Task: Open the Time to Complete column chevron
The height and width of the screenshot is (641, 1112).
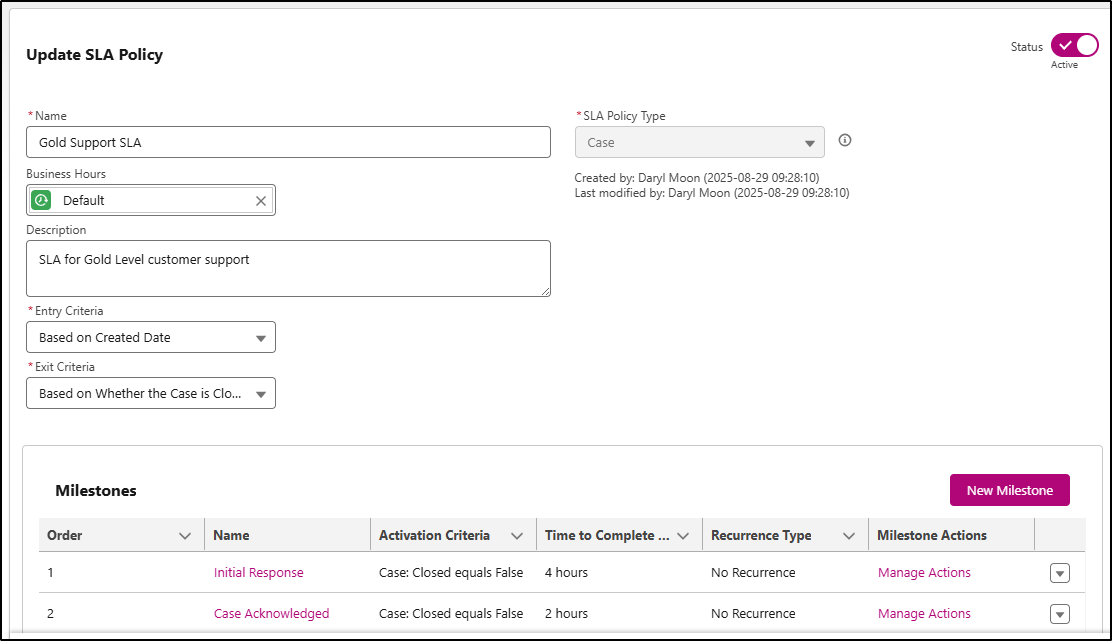Action: [683, 536]
